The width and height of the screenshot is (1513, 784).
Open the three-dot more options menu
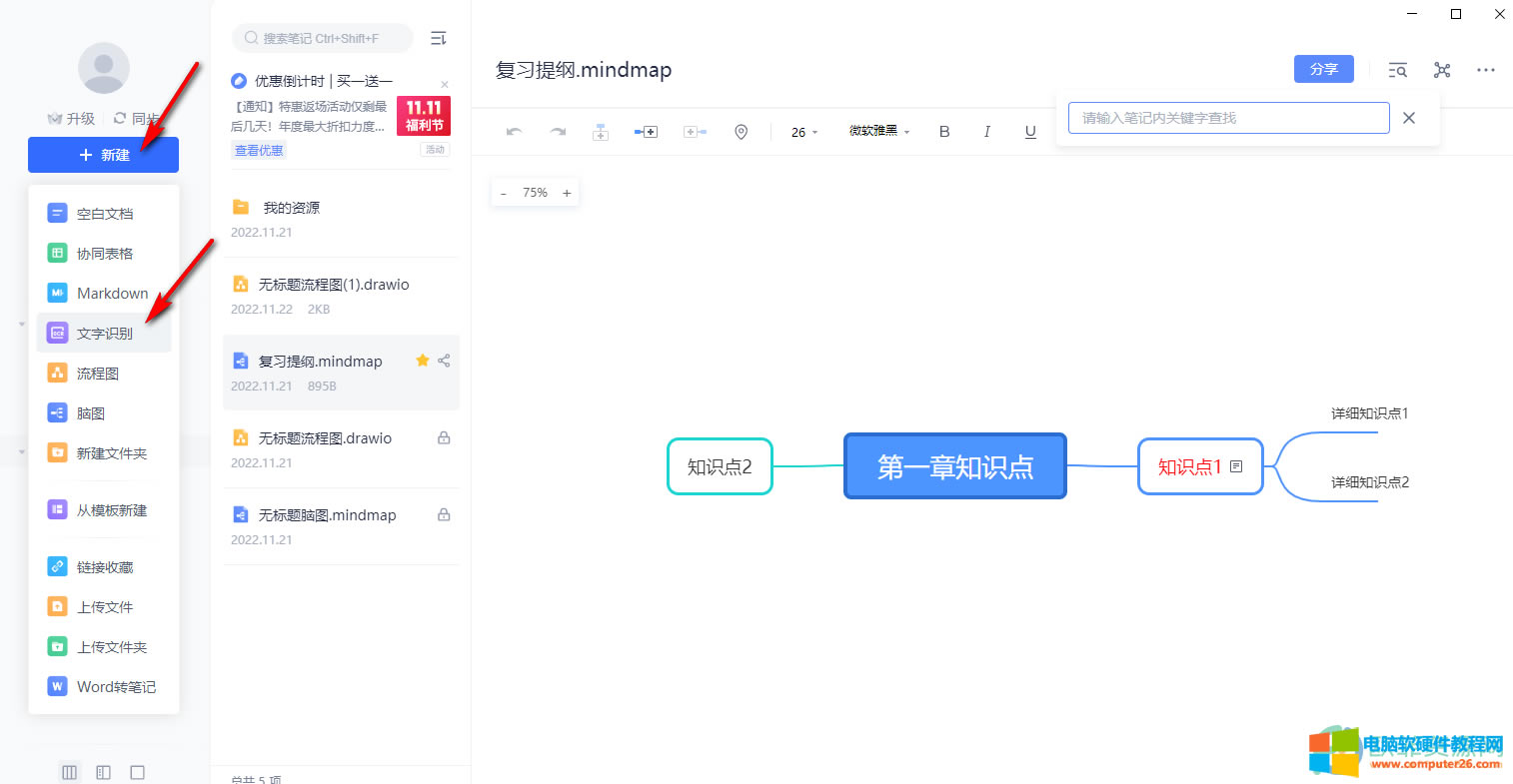coord(1485,70)
